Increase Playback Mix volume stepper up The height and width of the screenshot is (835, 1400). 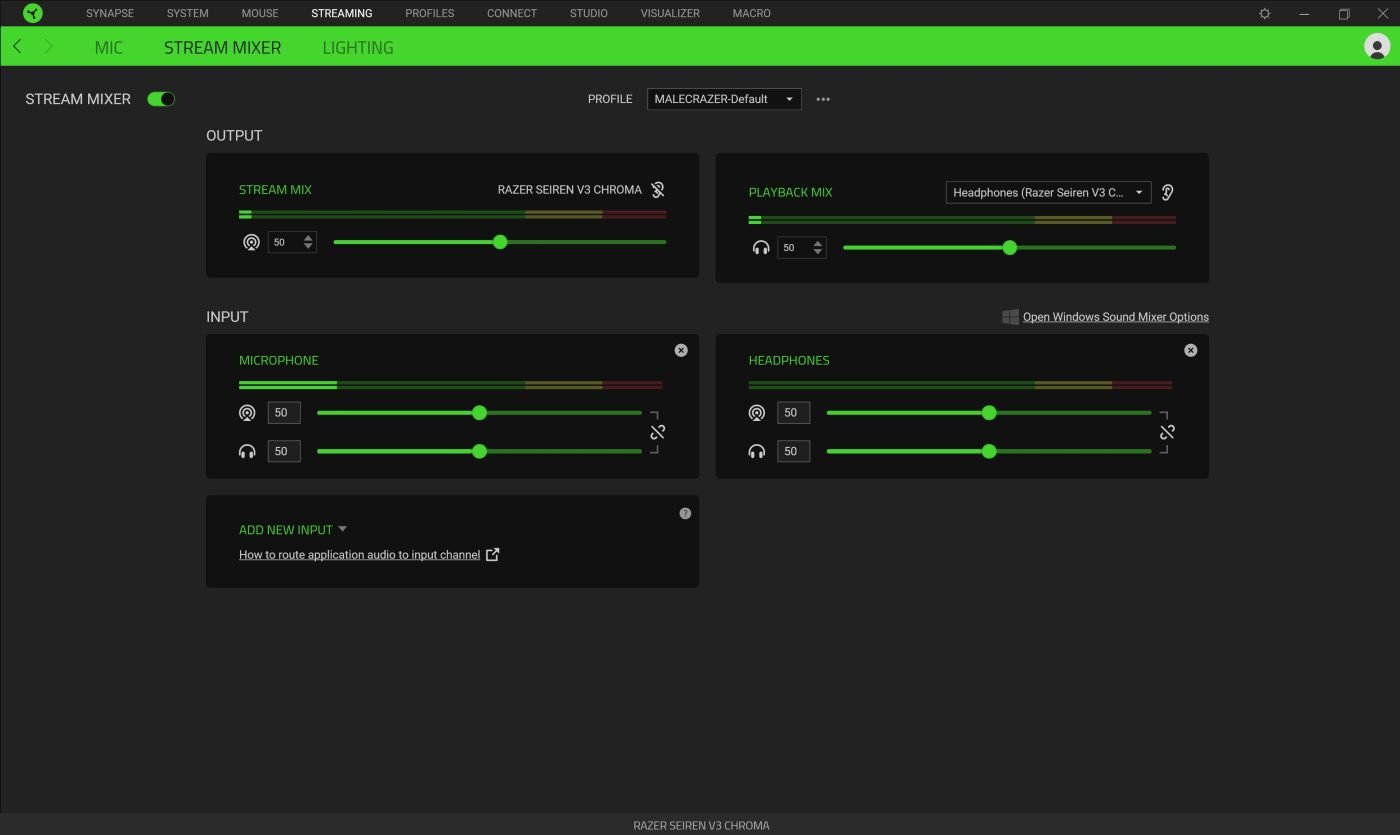[x=818, y=243]
